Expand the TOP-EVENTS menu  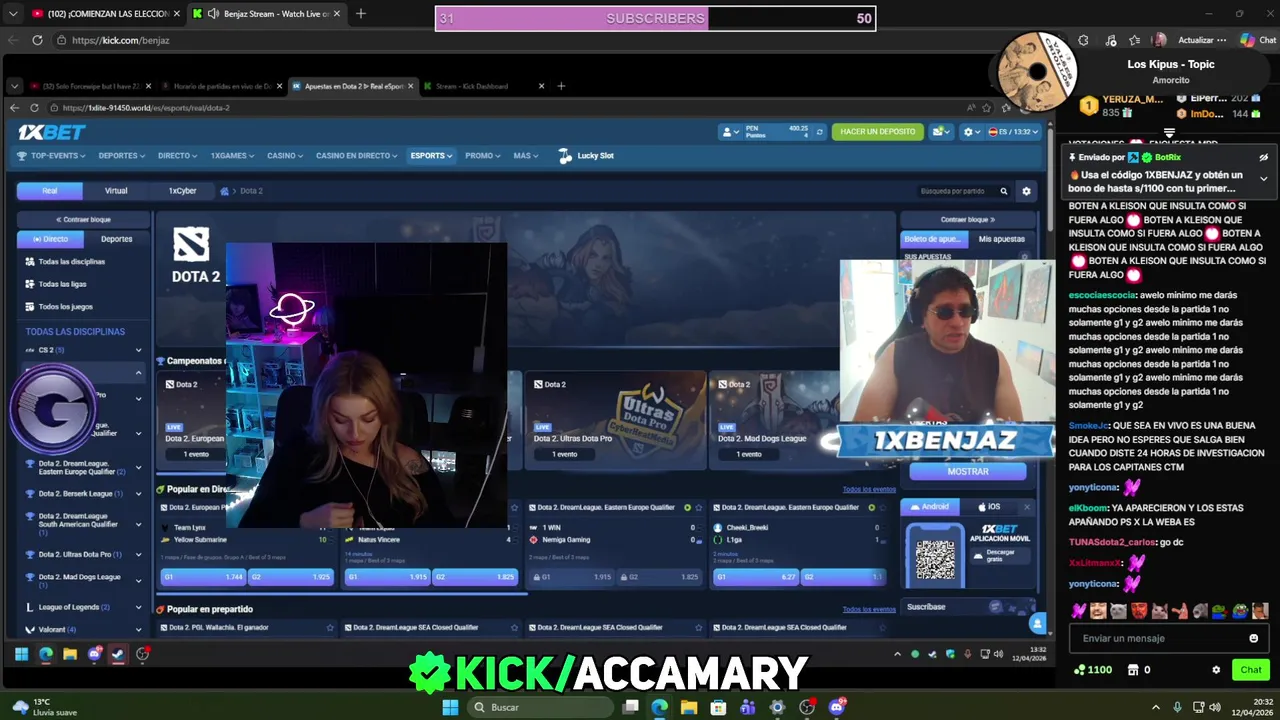pyautogui.click(x=50, y=156)
